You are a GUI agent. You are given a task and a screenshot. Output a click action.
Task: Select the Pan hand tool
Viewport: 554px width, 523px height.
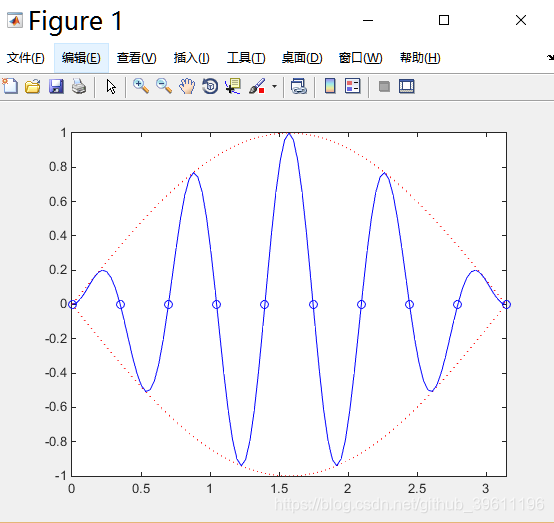(x=187, y=86)
